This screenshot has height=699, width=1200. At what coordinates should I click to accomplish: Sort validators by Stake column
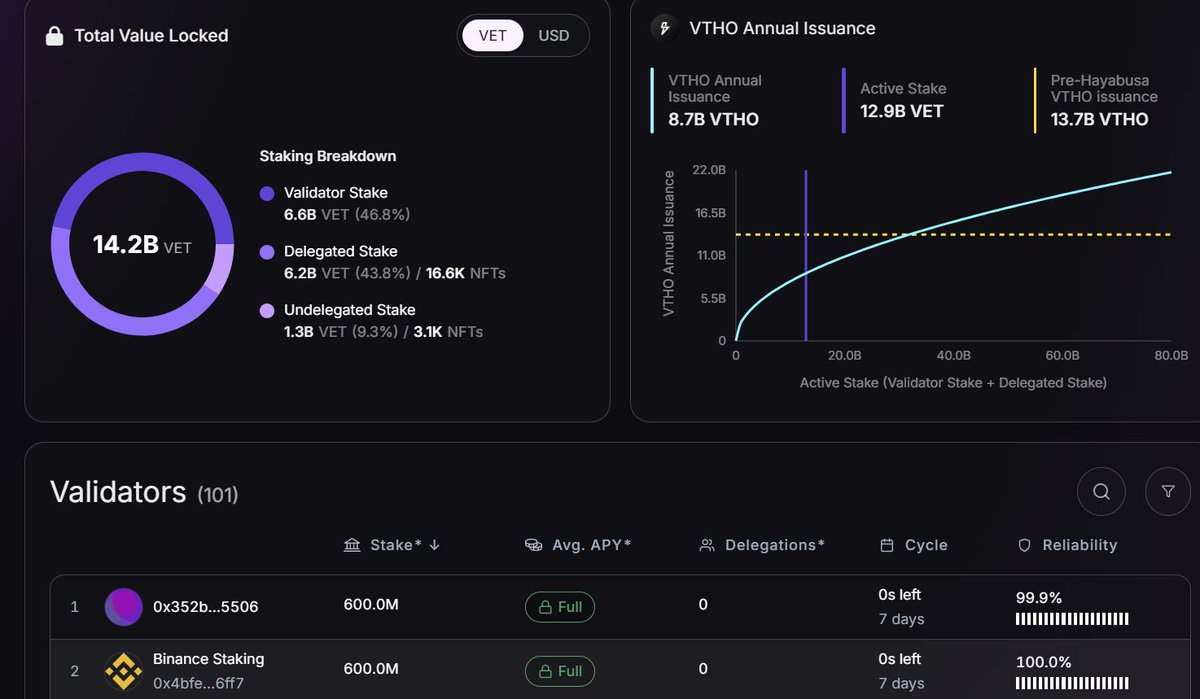click(x=392, y=545)
